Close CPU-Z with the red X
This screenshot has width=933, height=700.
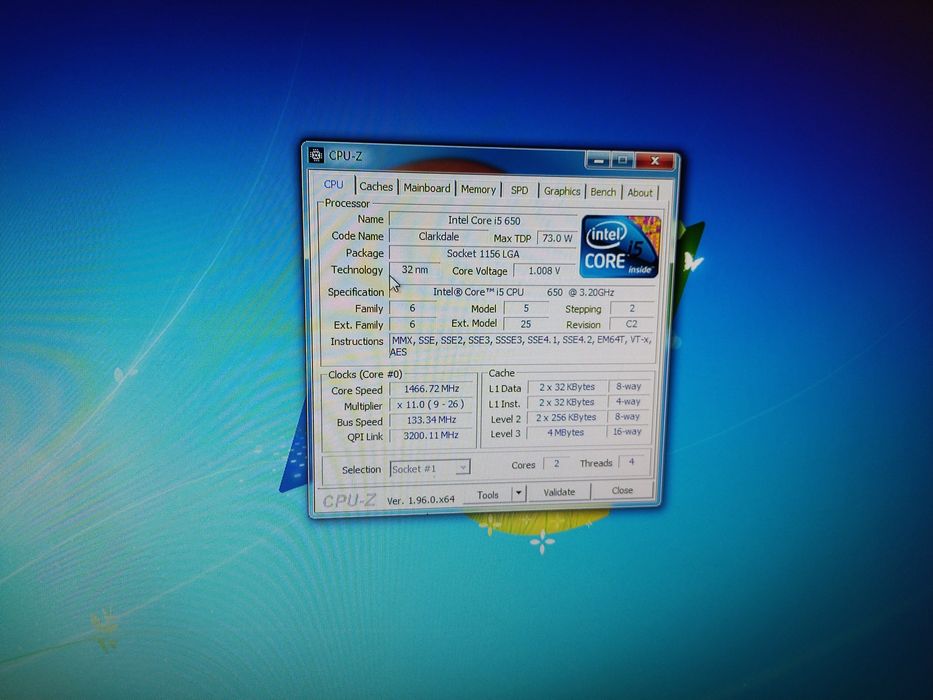(655, 161)
